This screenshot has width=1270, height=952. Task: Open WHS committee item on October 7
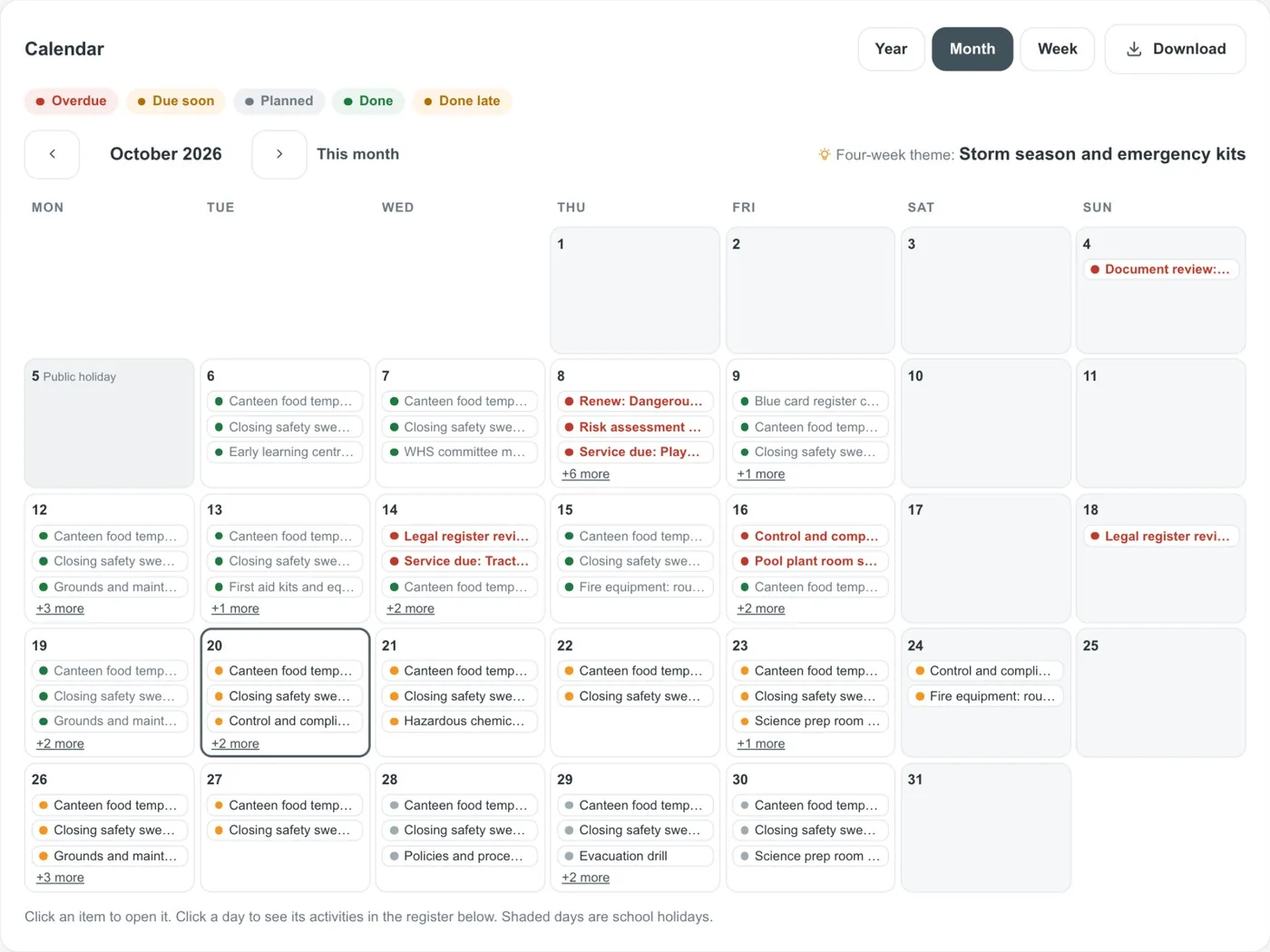tap(460, 452)
